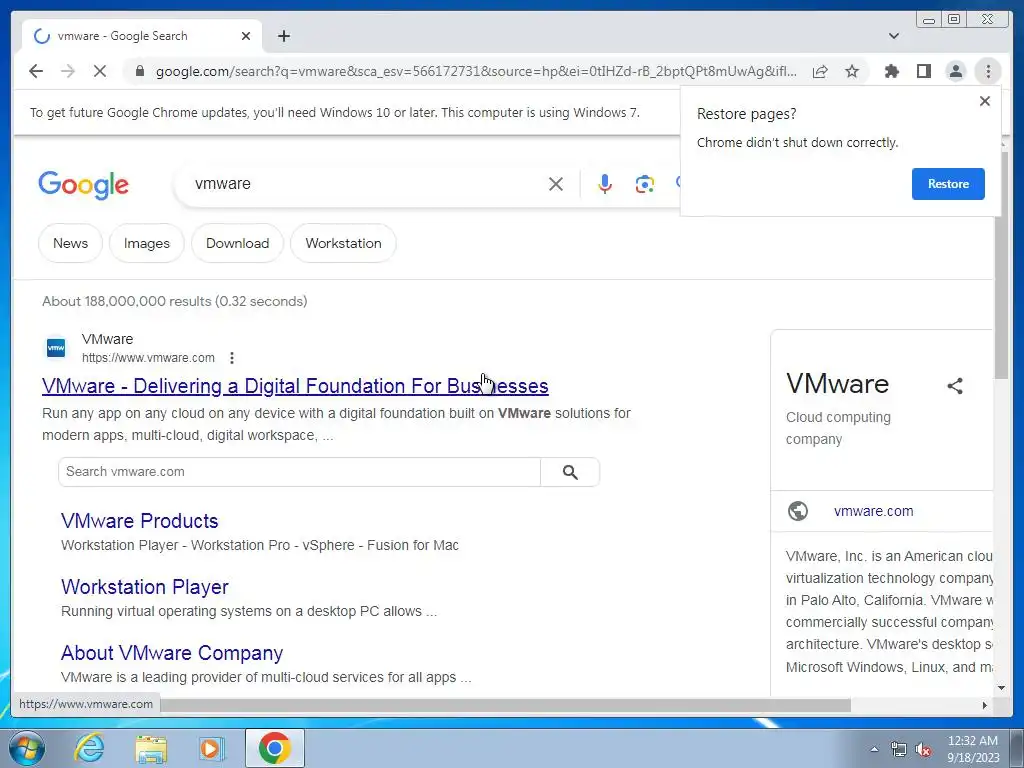This screenshot has width=1024, height=768.
Task: Open a new tab with plus button
Action: pyautogui.click(x=283, y=36)
